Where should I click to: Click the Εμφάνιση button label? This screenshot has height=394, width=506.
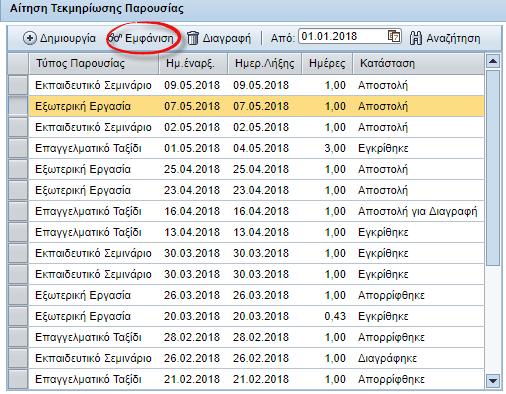(x=149, y=39)
